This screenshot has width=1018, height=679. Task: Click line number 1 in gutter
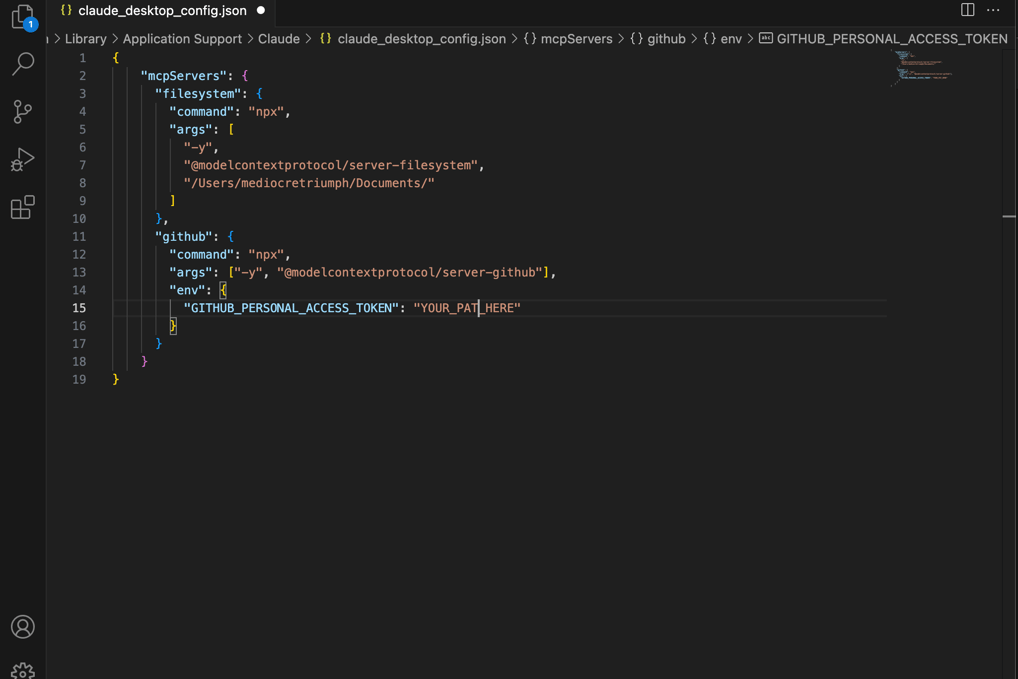click(82, 58)
